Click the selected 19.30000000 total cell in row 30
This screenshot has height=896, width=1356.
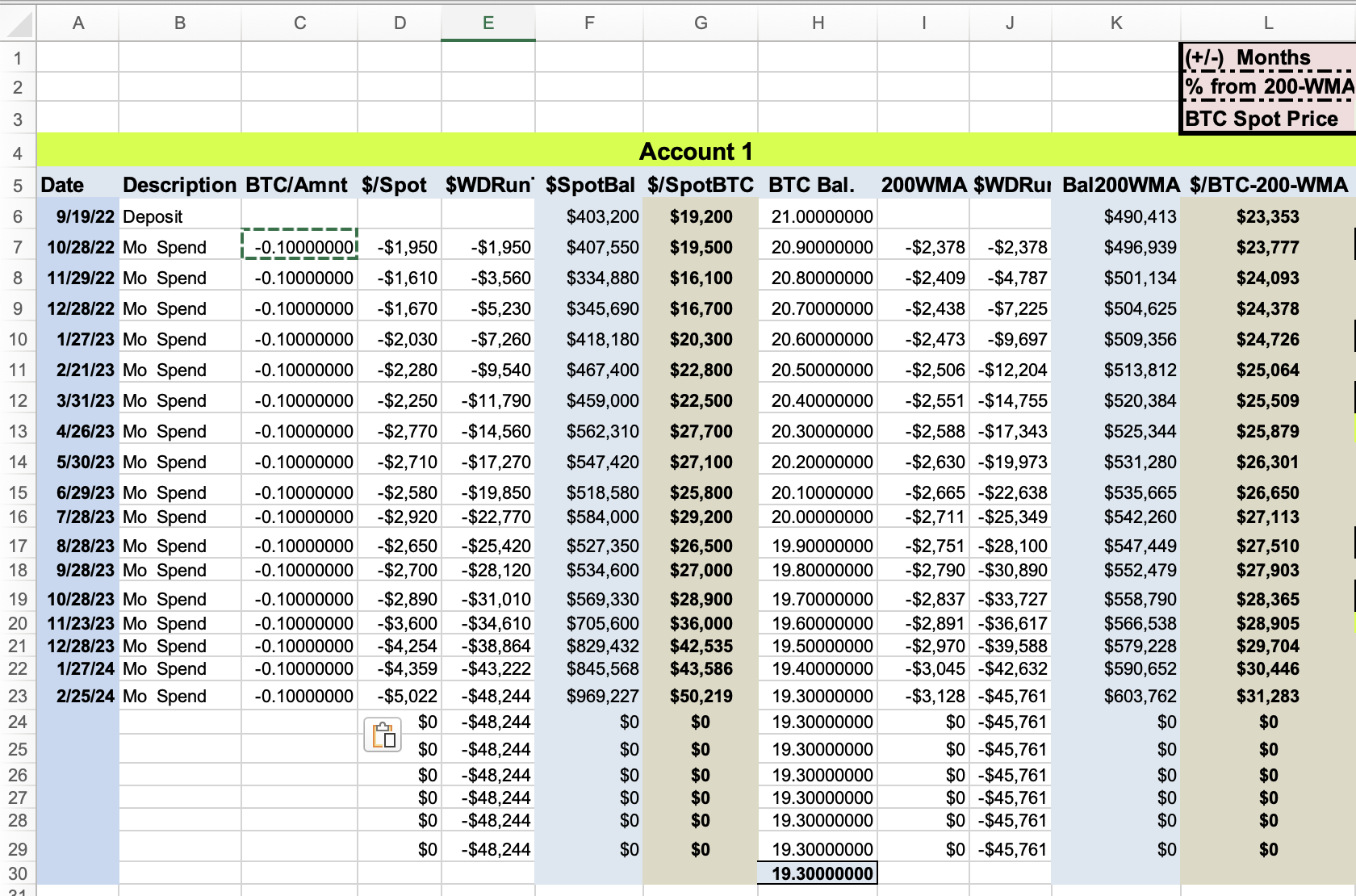click(x=818, y=873)
